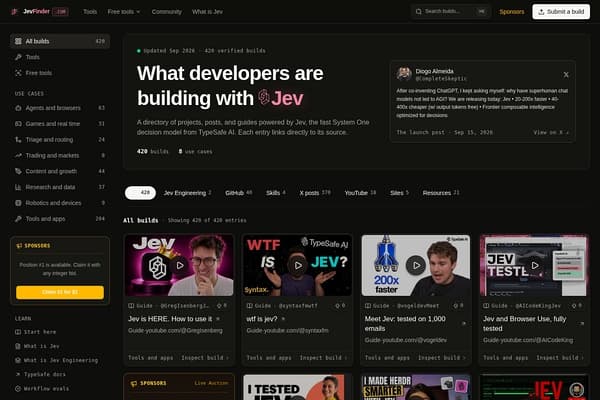The image size is (600, 400).
Task: Click the upvote icon on 'wtf is jev?' card
Action: coord(338,306)
